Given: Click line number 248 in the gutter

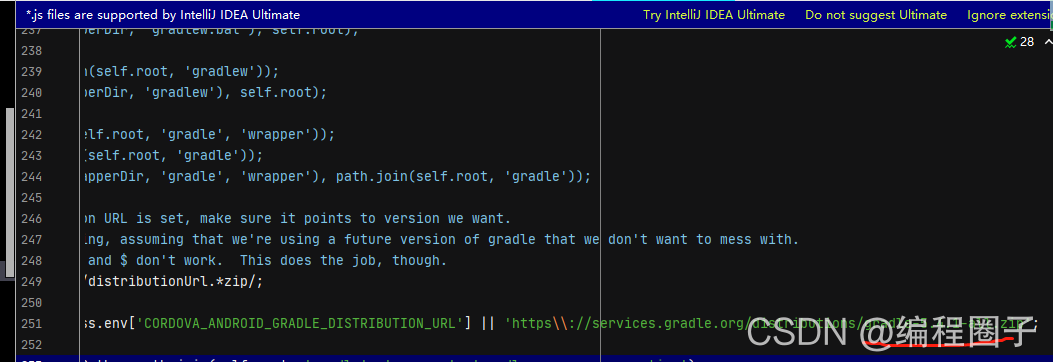Looking at the screenshot, I should 32,260.
